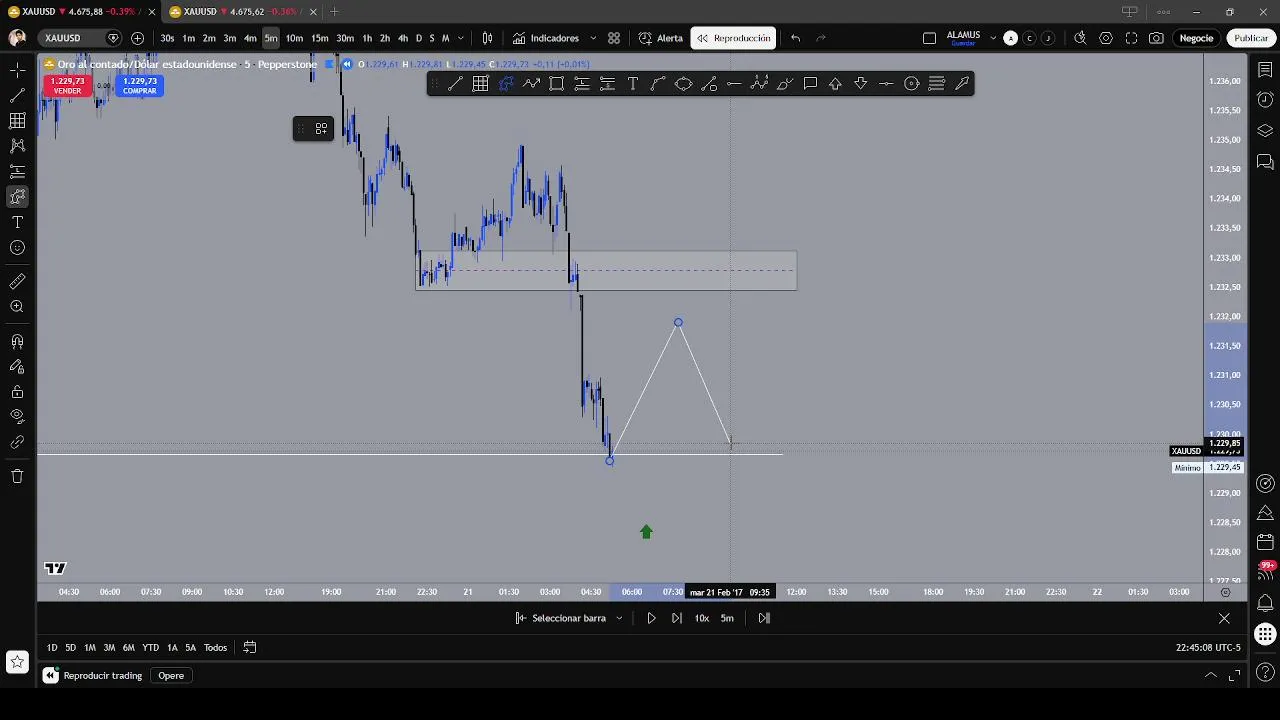Open the emoji icons tool in left sidebar
Image resolution: width=1280 pixels, height=720 pixels.
click(x=17, y=248)
